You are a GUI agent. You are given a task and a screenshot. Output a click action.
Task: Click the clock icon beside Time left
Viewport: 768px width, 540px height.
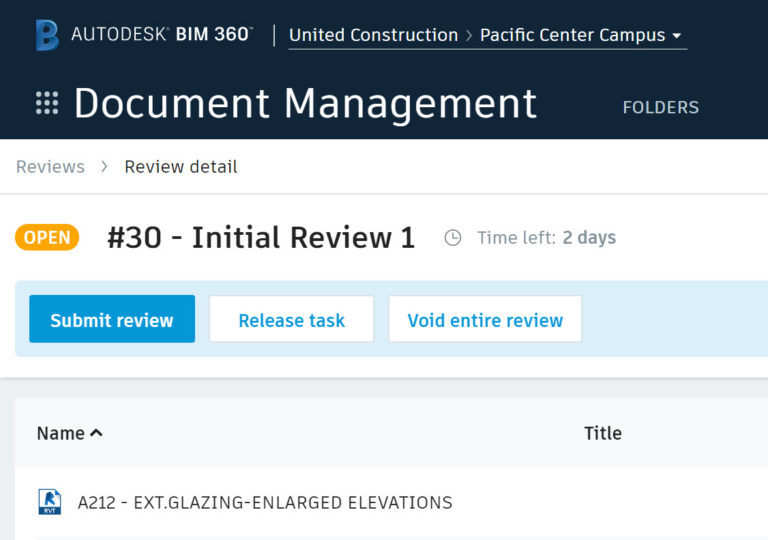pyautogui.click(x=453, y=238)
